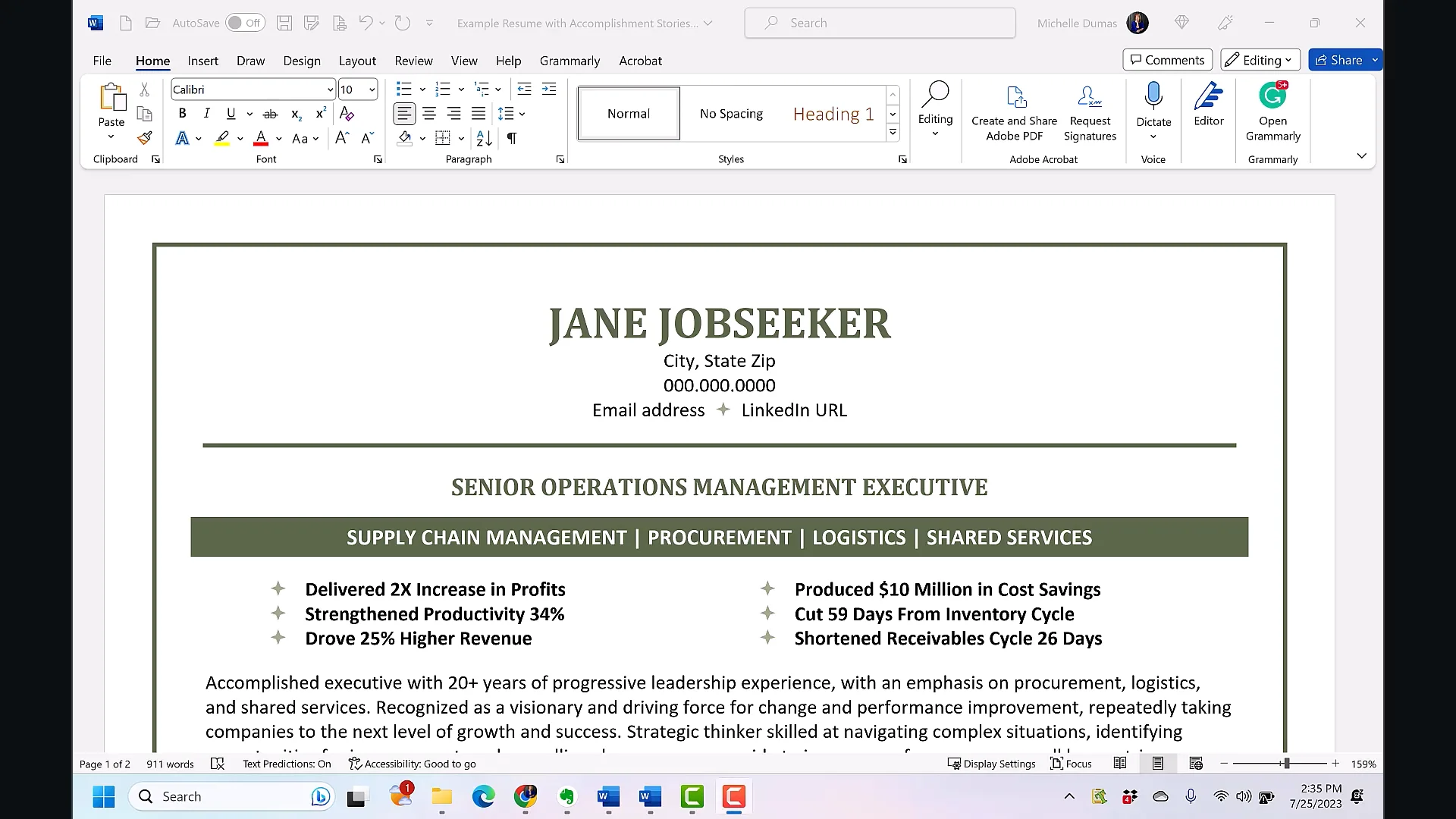The image size is (1456, 819).
Task: Switch to the Review tab
Action: click(413, 61)
